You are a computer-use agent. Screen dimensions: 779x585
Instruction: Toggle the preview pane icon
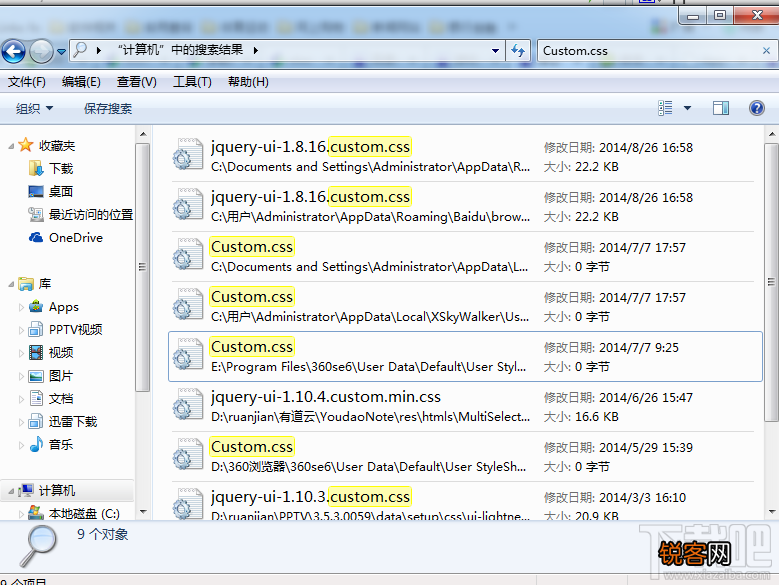[x=720, y=108]
